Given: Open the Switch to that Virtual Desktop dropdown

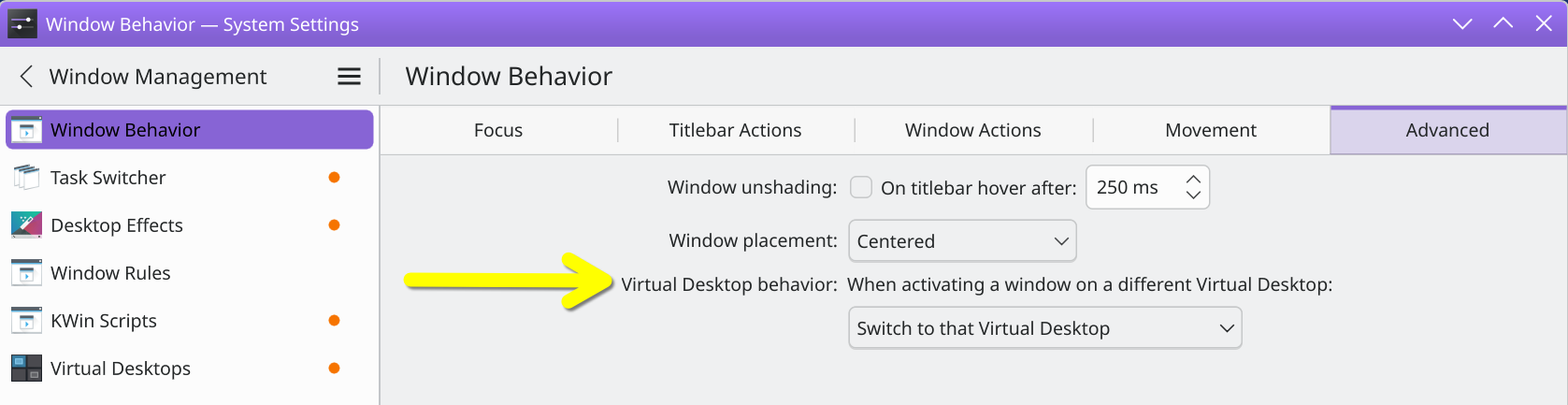Looking at the screenshot, I should 1044,328.
